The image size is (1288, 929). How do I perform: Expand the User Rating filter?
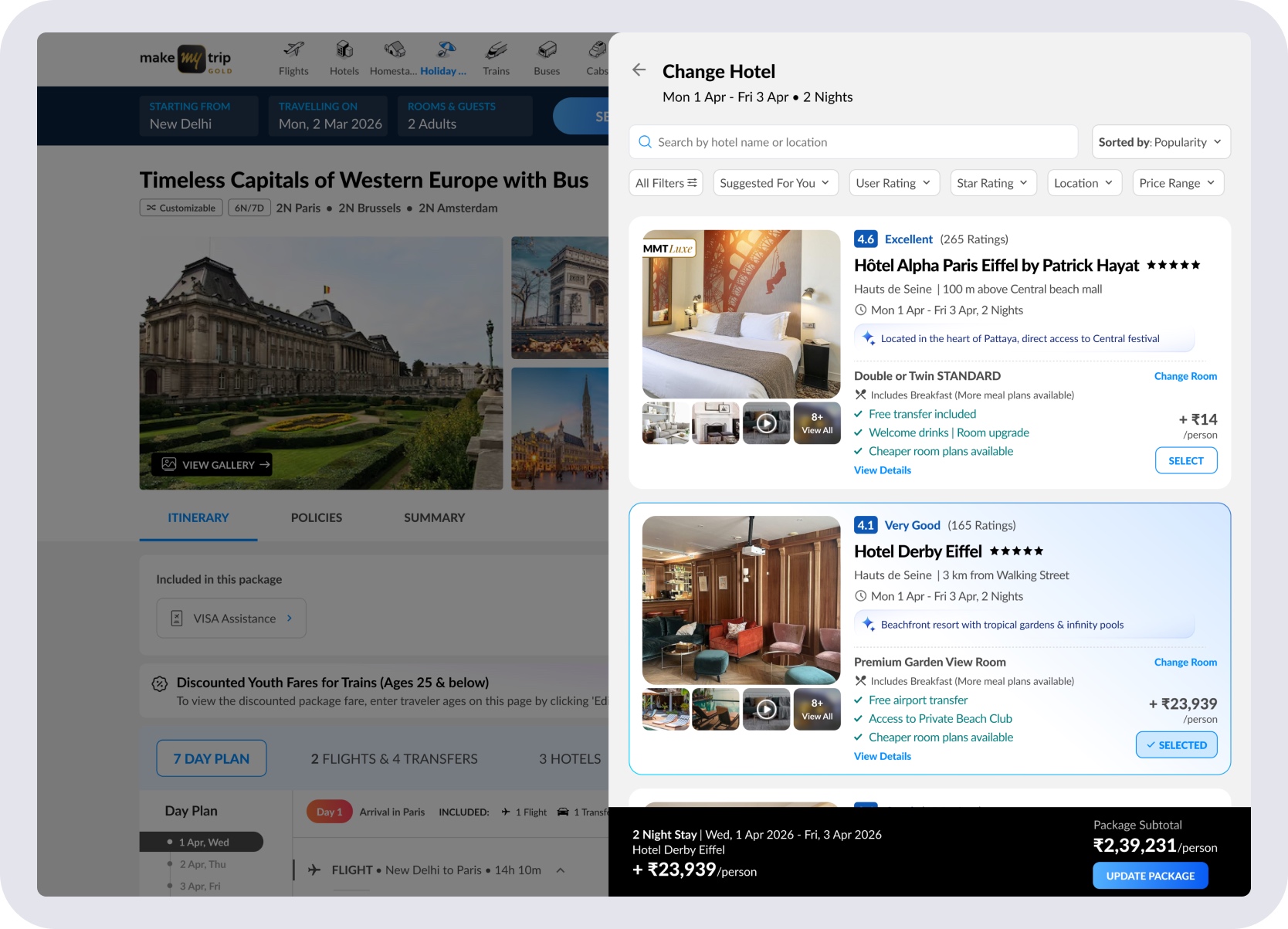coord(895,183)
